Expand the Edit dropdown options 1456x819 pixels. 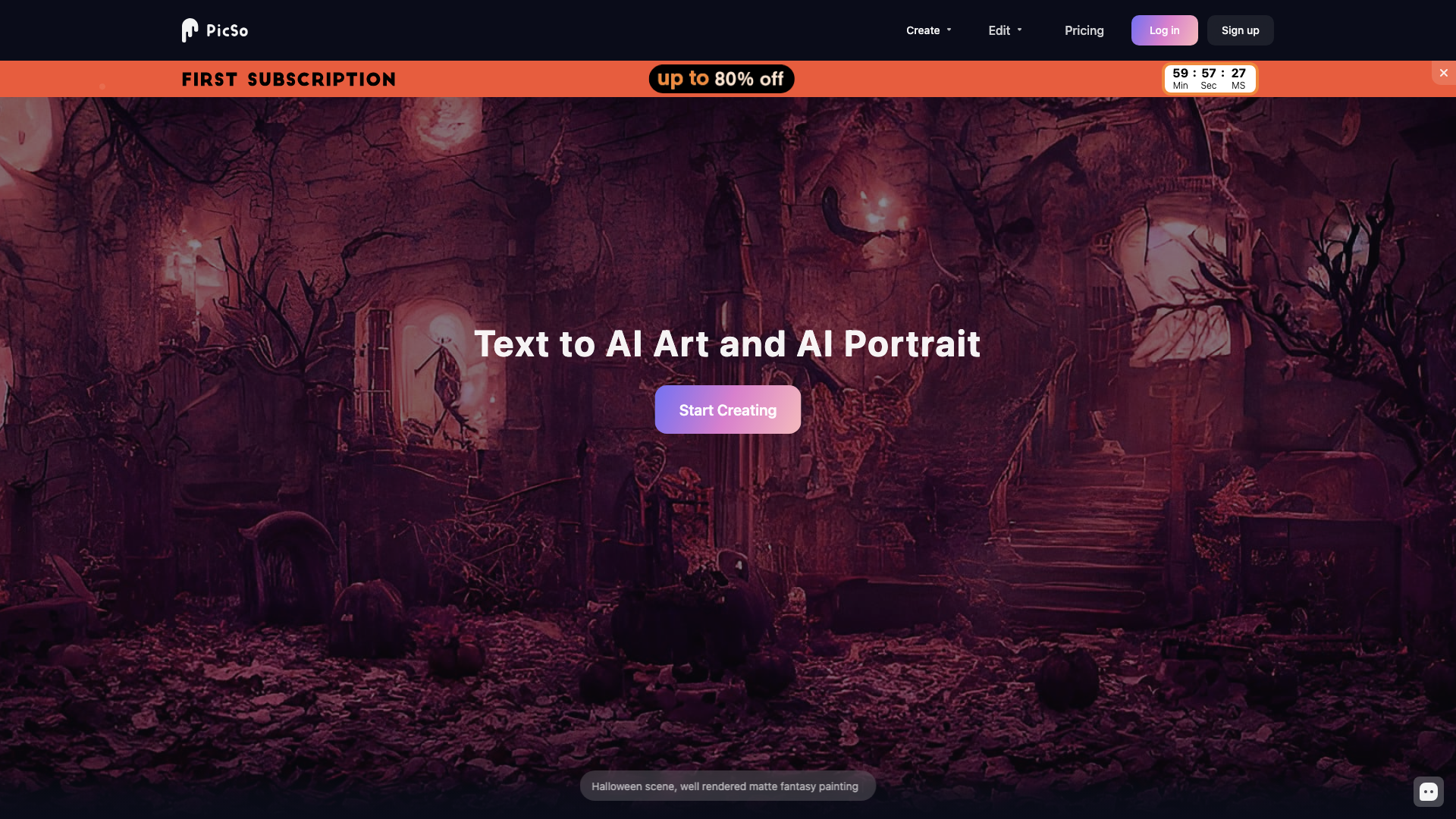(1004, 30)
